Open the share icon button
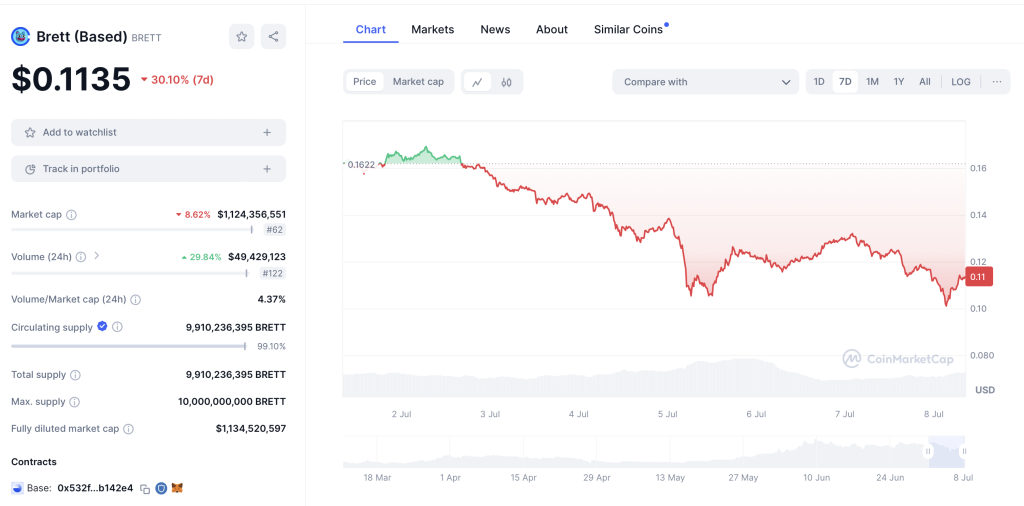 tap(274, 37)
